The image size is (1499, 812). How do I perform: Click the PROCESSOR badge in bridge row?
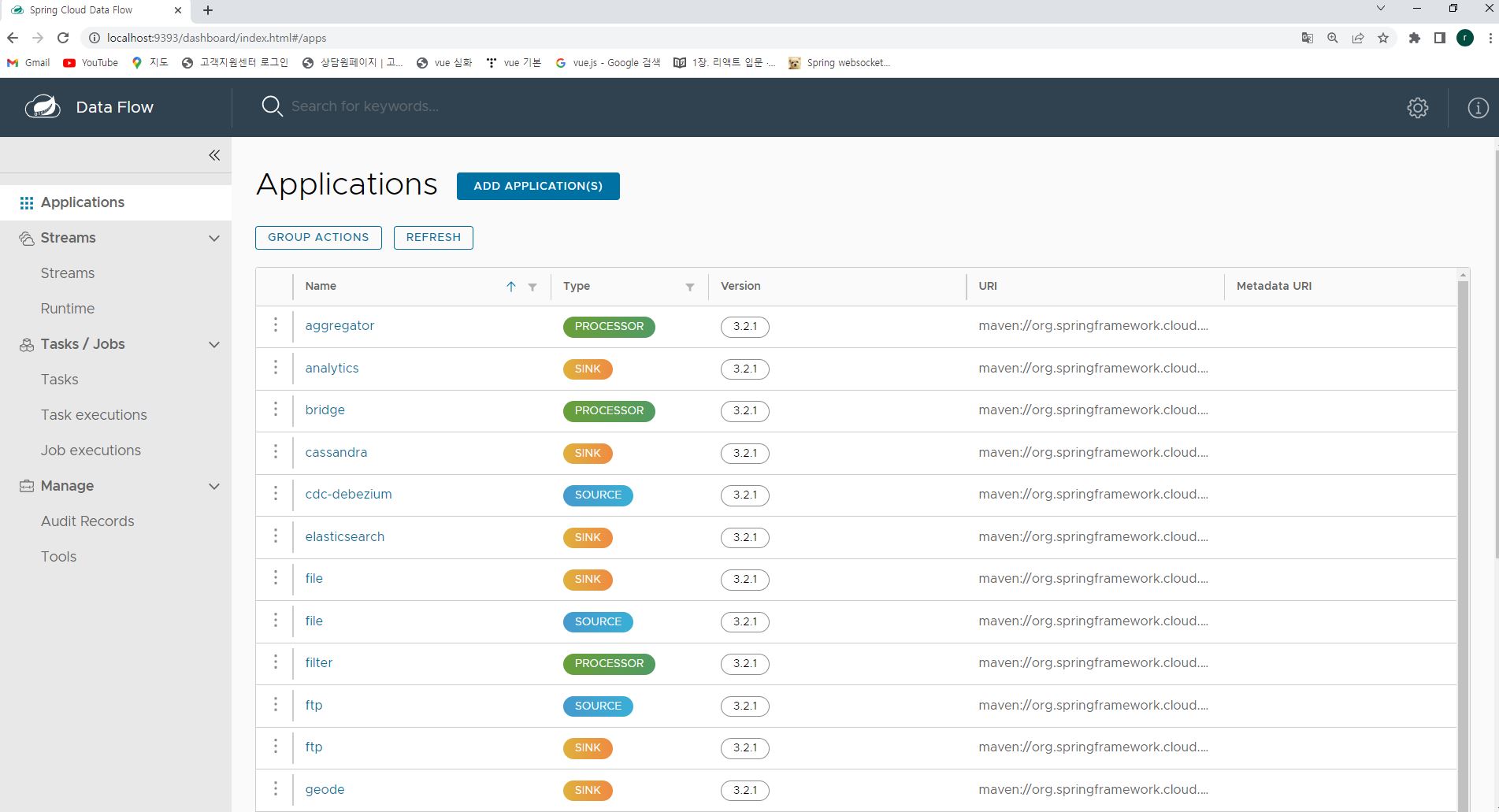click(609, 410)
